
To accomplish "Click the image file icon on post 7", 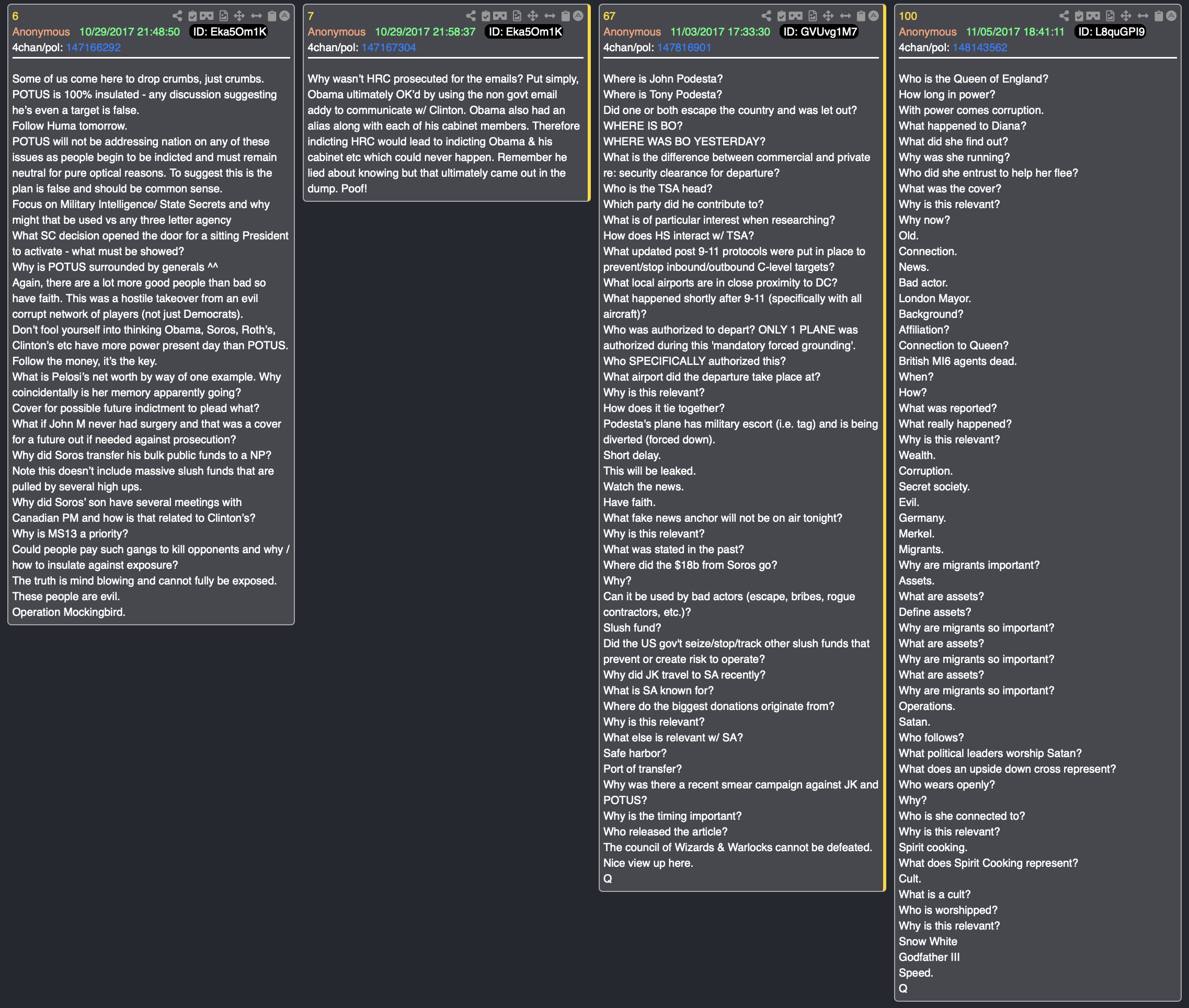I will click(x=517, y=16).
